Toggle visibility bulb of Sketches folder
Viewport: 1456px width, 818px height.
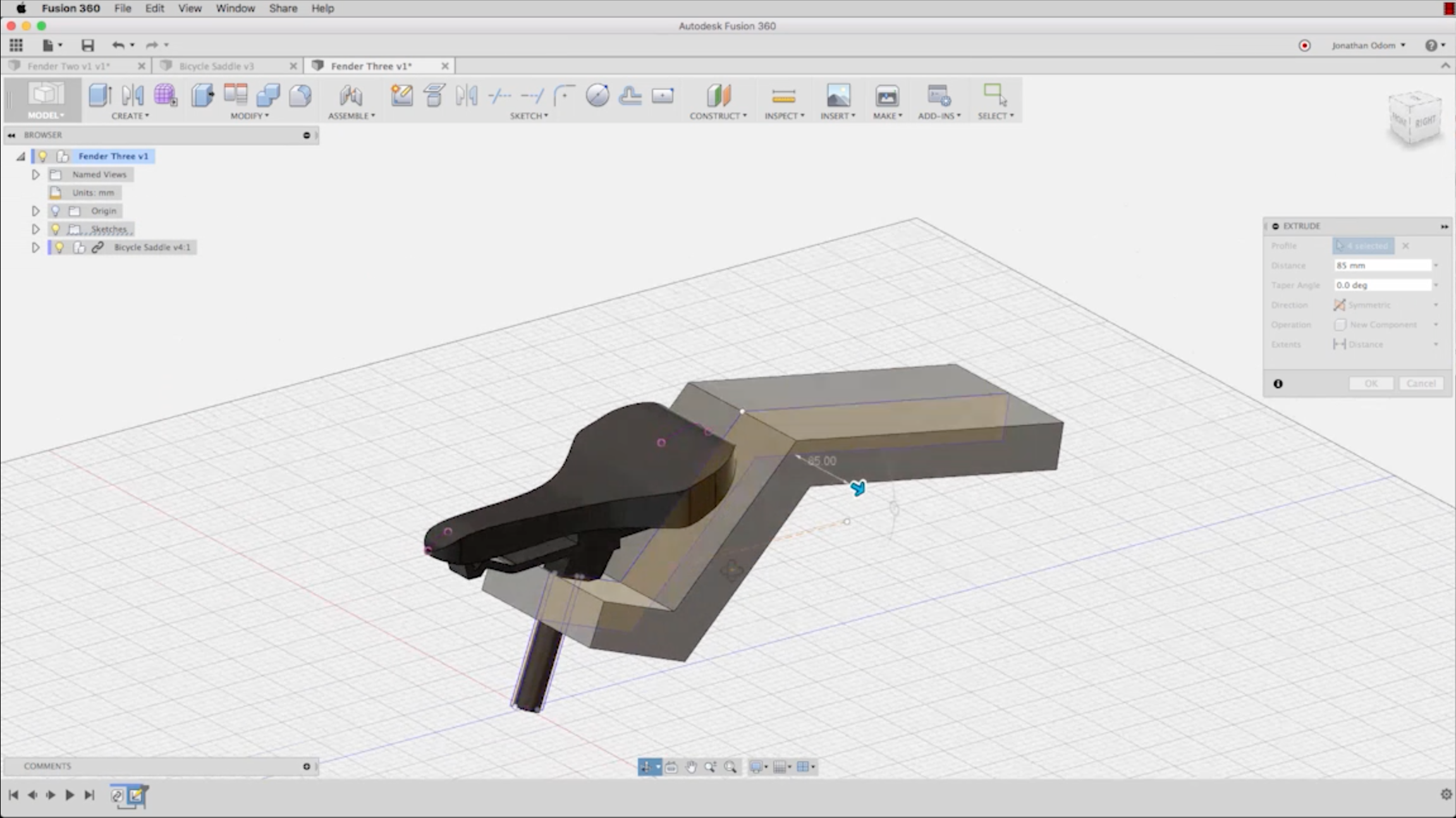(x=55, y=229)
